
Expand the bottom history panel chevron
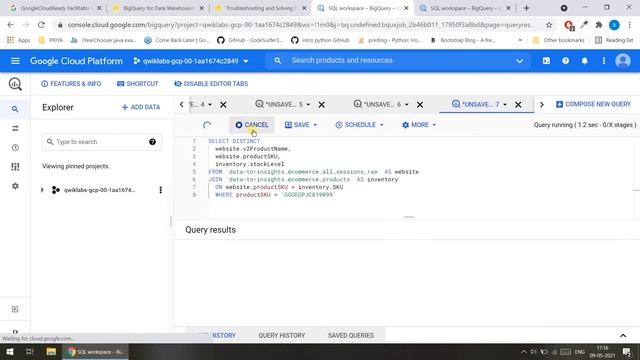pos(623,336)
